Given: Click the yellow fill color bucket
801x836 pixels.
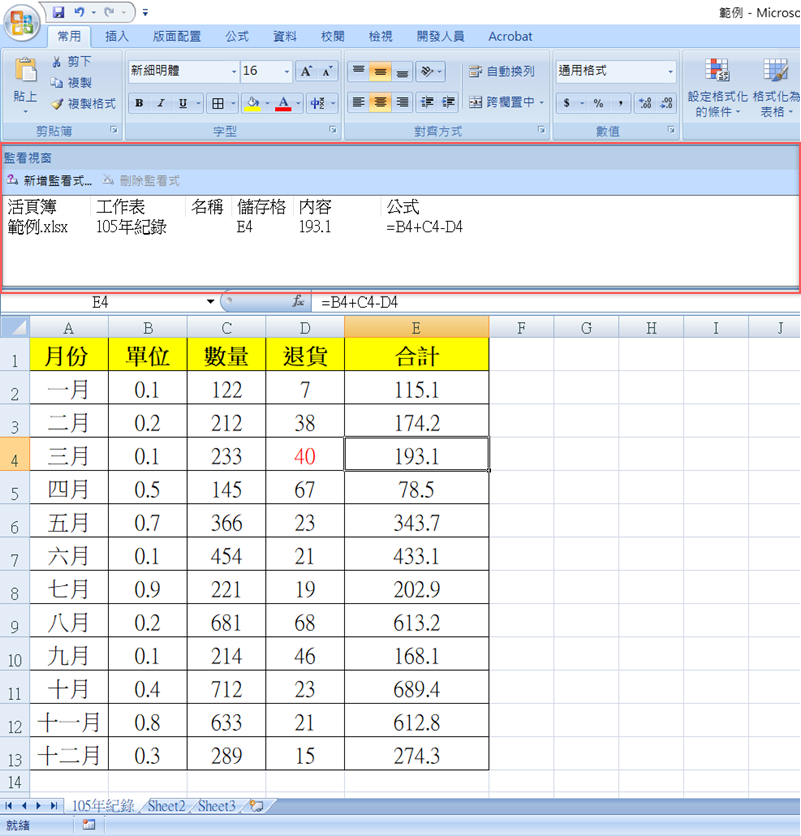Looking at the screenshot, I should [252, 103].
